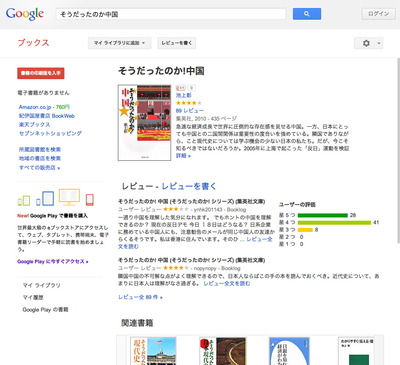This screenshot has width=400, height=365.
Task: Click the local bookstore search link
Action: (x=40, y=158)
